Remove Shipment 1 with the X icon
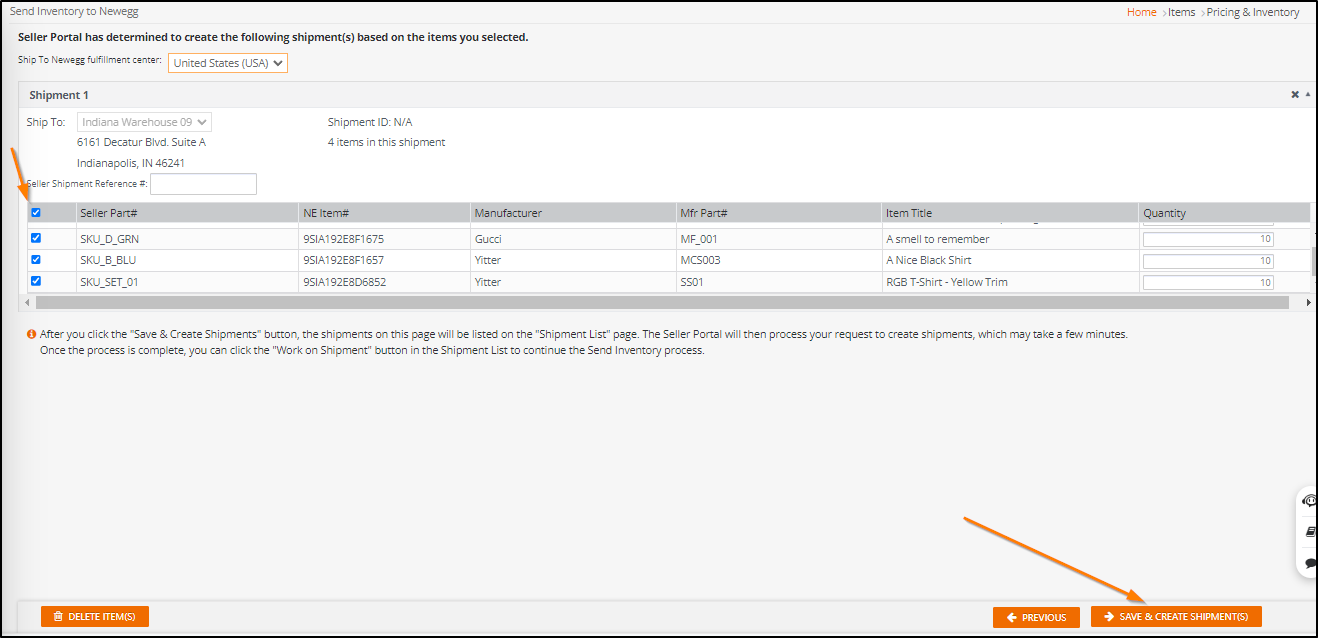 [1295, 95]
